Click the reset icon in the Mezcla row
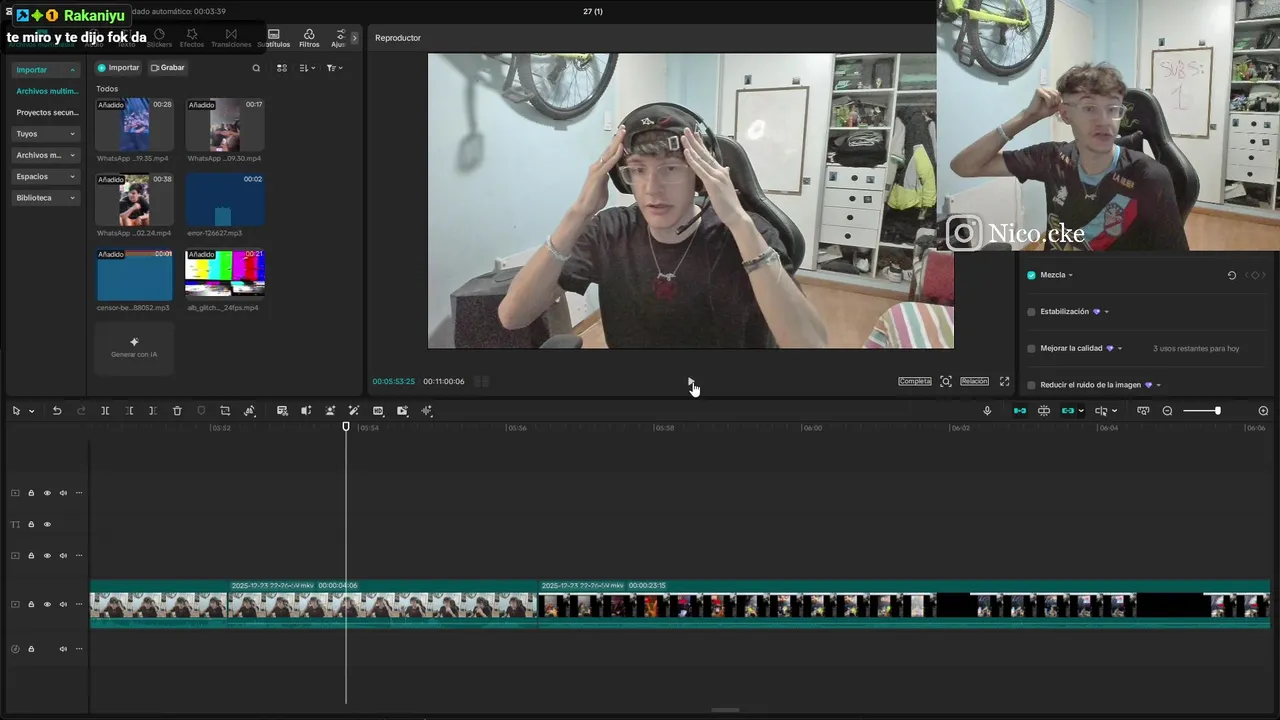 (1232, 275)
